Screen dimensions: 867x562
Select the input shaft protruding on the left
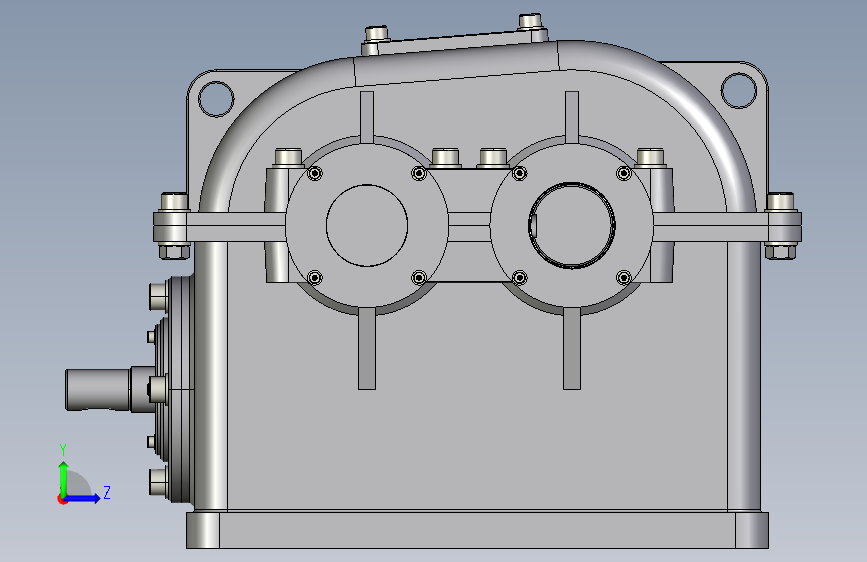pos(98,389)
